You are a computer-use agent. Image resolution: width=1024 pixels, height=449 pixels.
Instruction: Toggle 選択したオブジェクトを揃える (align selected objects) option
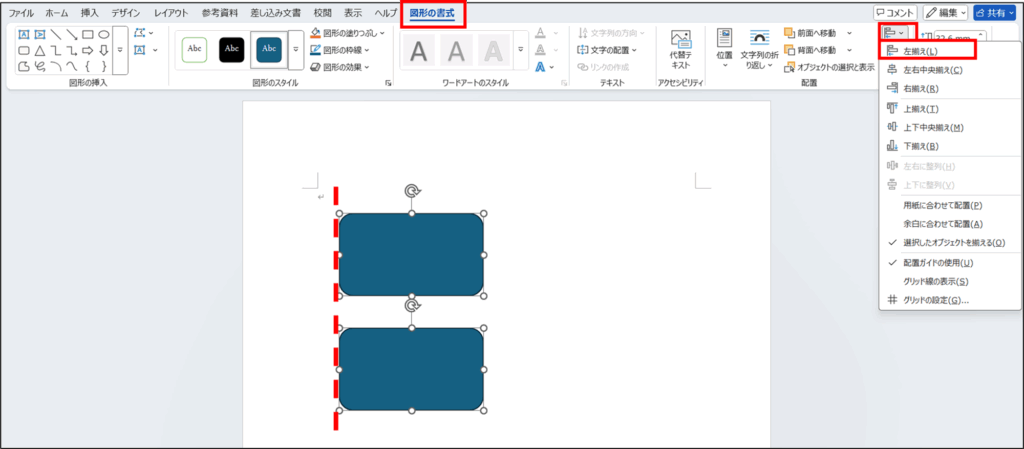pyautogui.click(x=953, y=242)
